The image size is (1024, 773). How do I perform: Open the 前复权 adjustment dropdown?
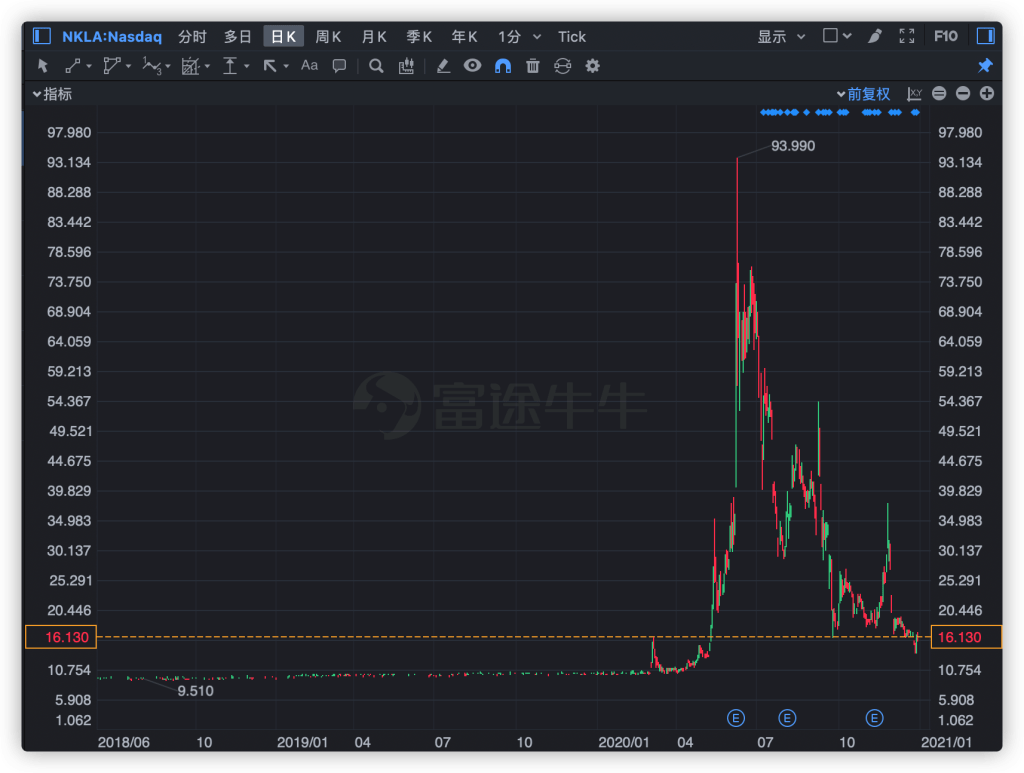point(862,94)
